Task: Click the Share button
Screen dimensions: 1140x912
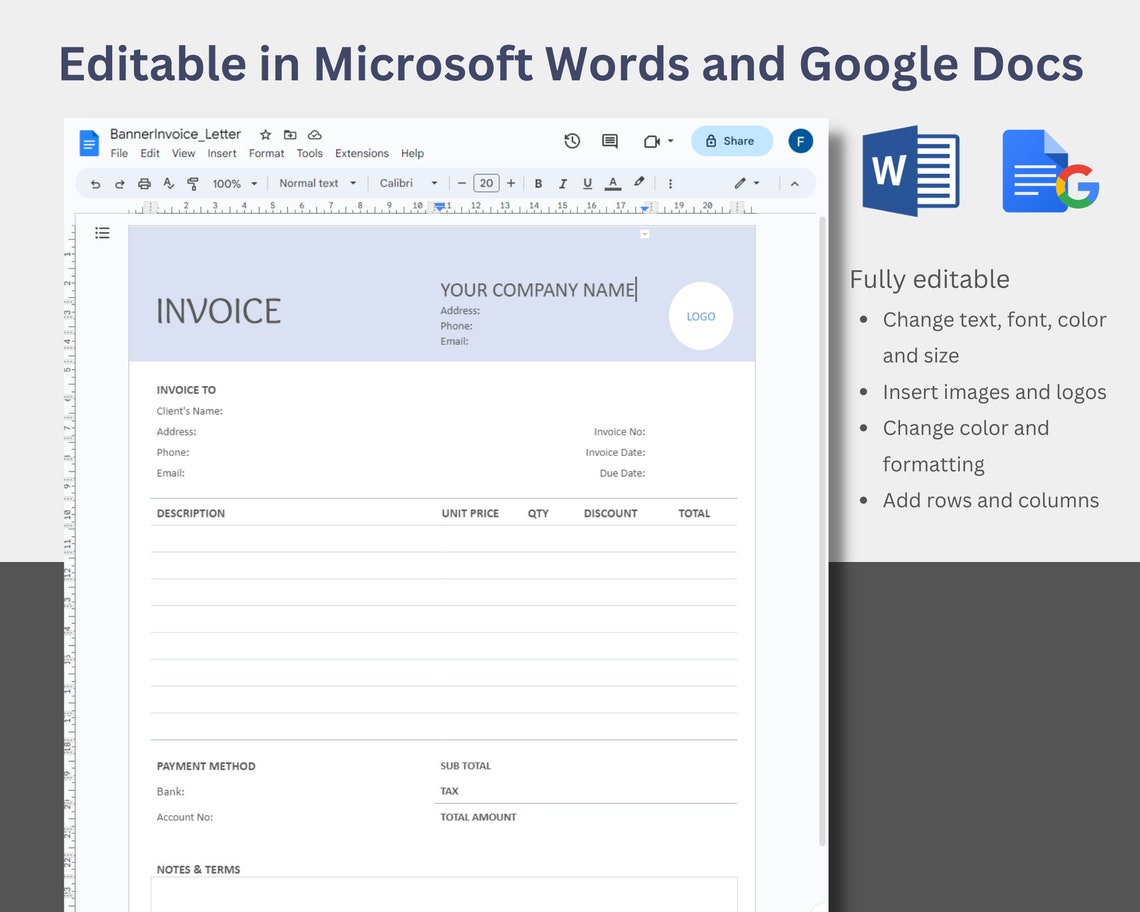Action: [x=731, y=141]
